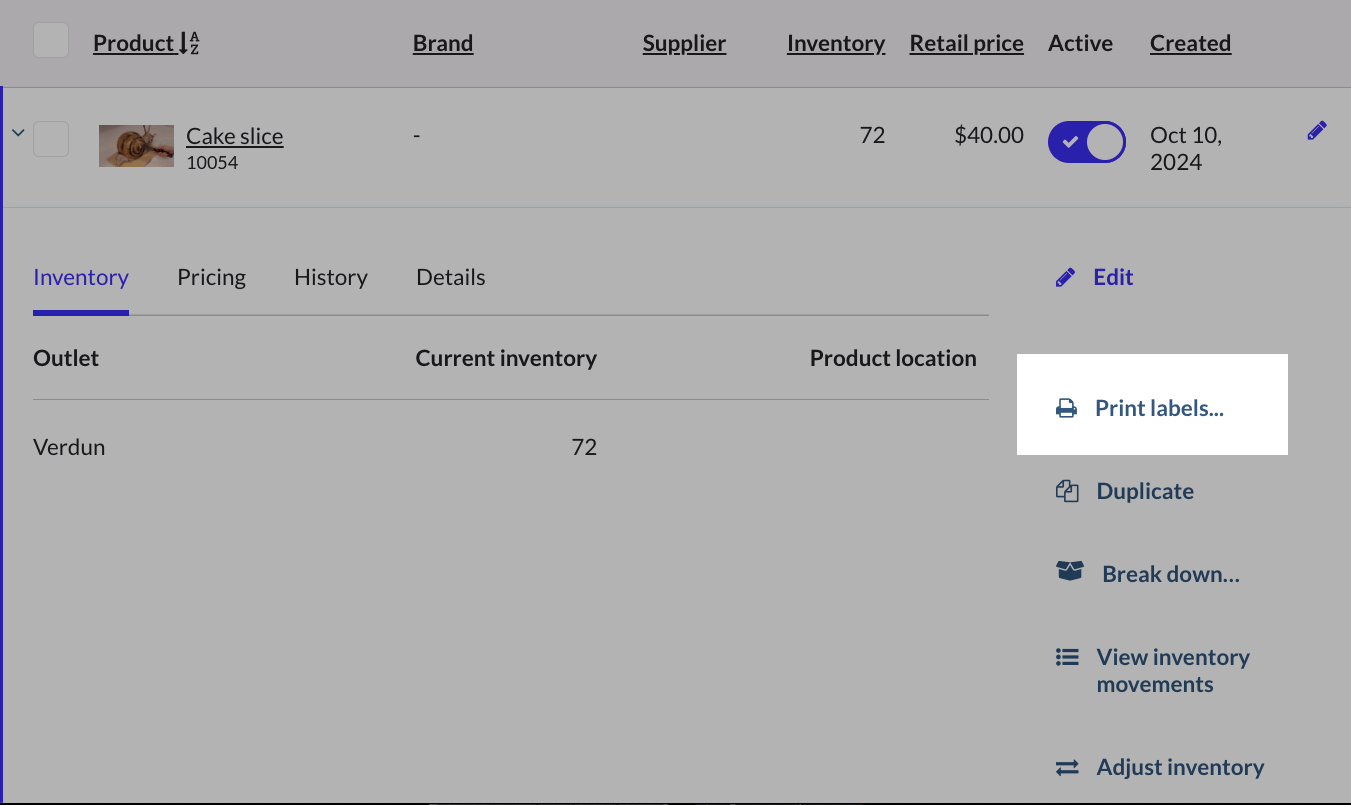Click the Break down box icon
Image resolution: width=1351 pixels, height=805 pixels.
tap(1069, 572)
